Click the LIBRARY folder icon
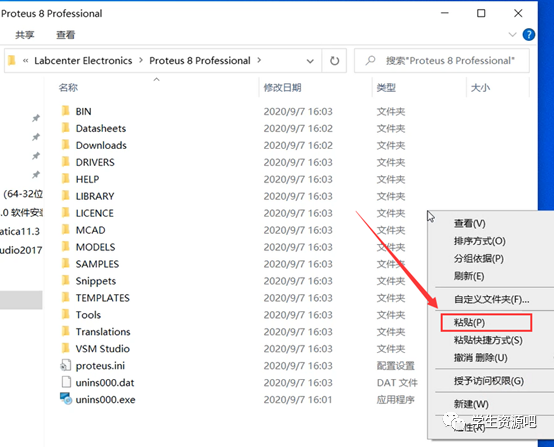 pyautogui.click(x=65, y=196)
